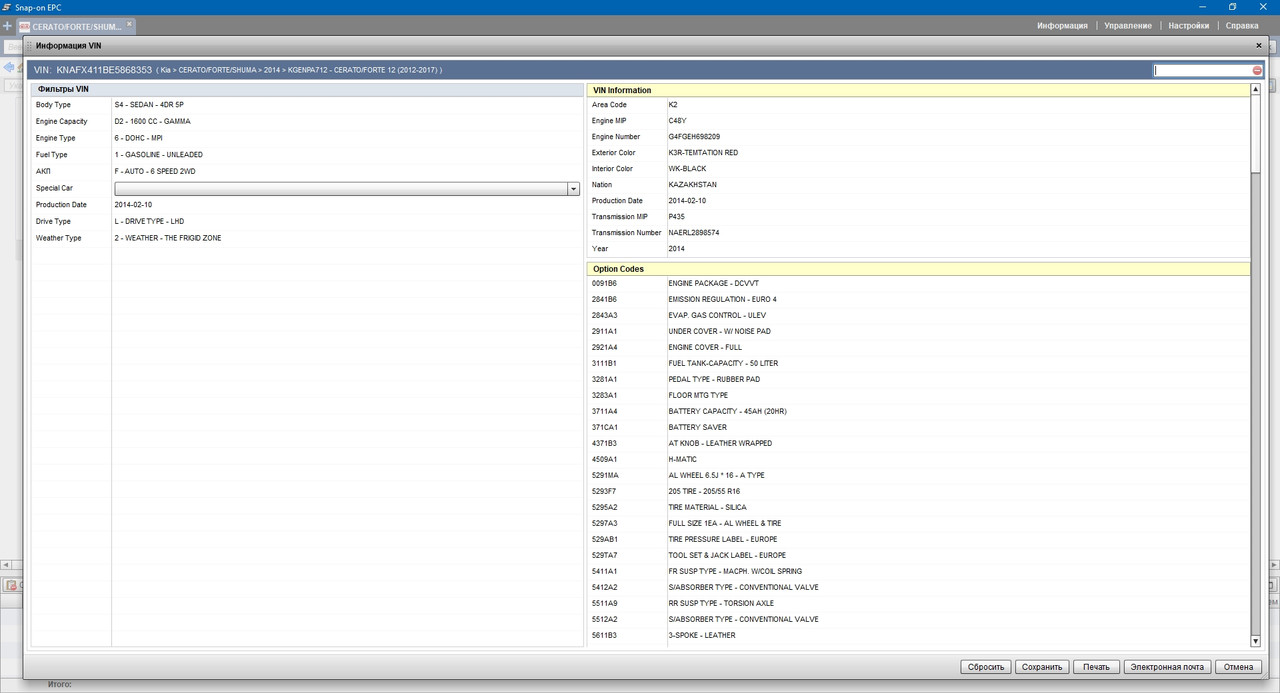Click the Option Codes section header
The height and width of the screenshot is (693, 1280).
click(918, 269)
